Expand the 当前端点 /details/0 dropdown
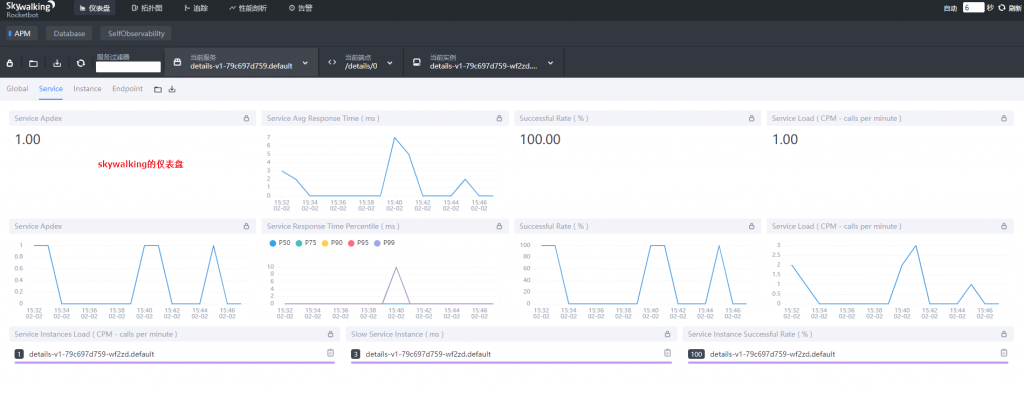1024x395 pixels. [390, 63]
